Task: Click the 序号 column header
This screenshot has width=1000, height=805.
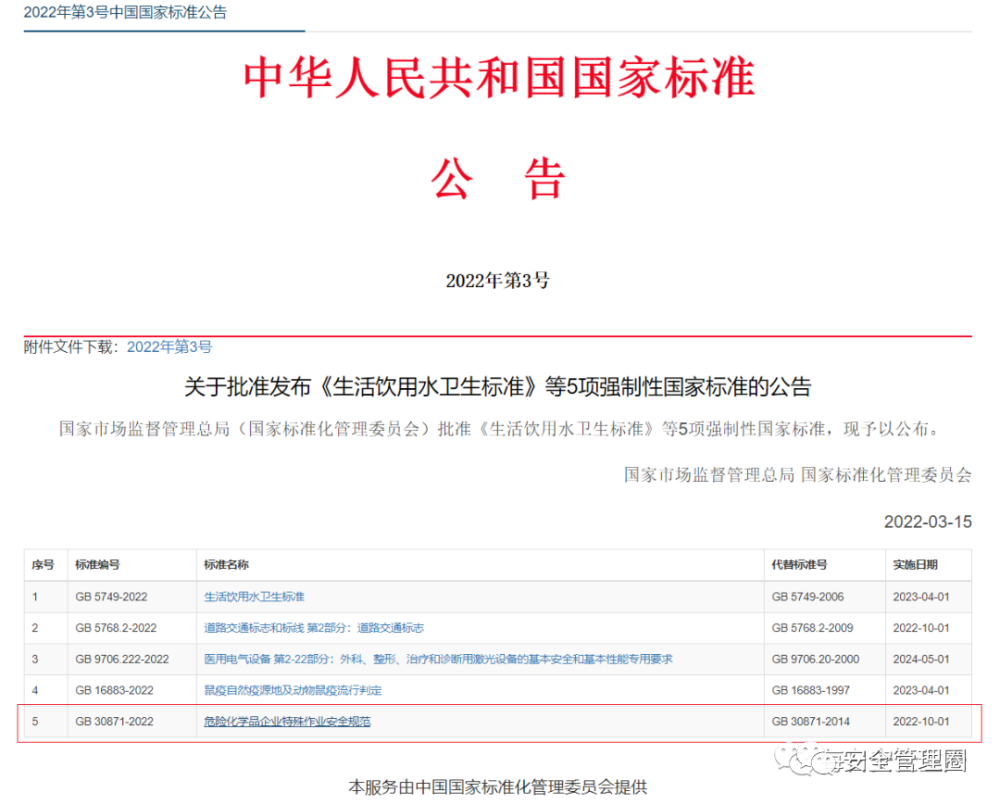Action: 43,565
